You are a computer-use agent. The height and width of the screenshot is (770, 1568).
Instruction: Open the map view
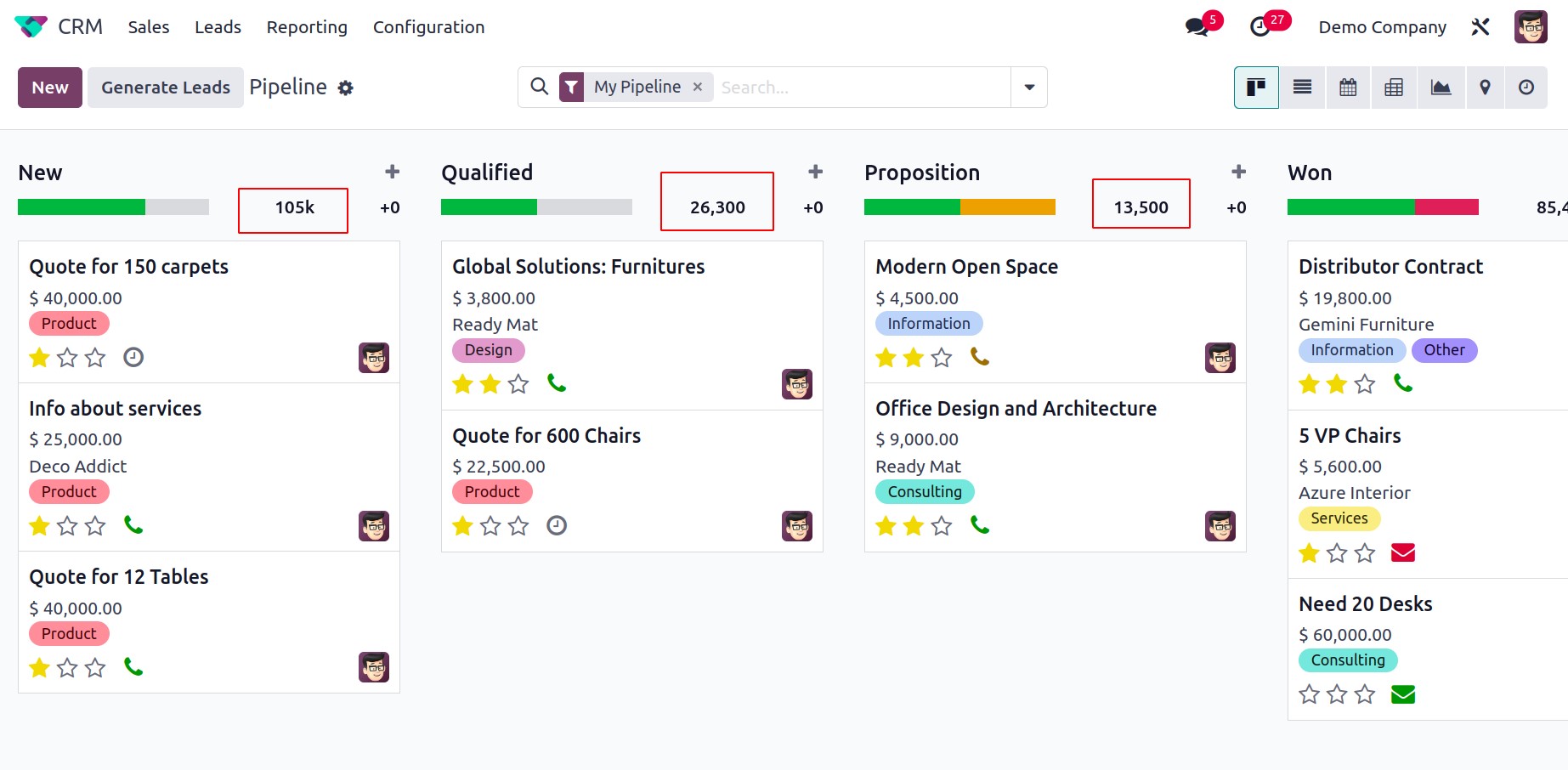coord(1485,88)
